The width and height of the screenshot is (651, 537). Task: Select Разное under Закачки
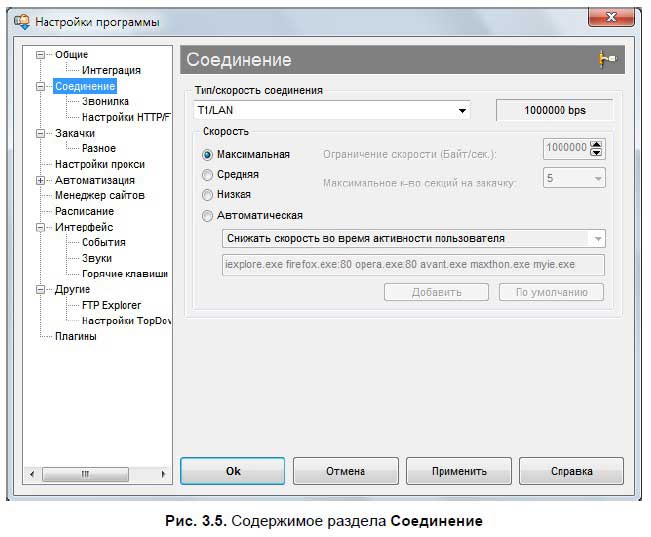click(x=99, y=148)
